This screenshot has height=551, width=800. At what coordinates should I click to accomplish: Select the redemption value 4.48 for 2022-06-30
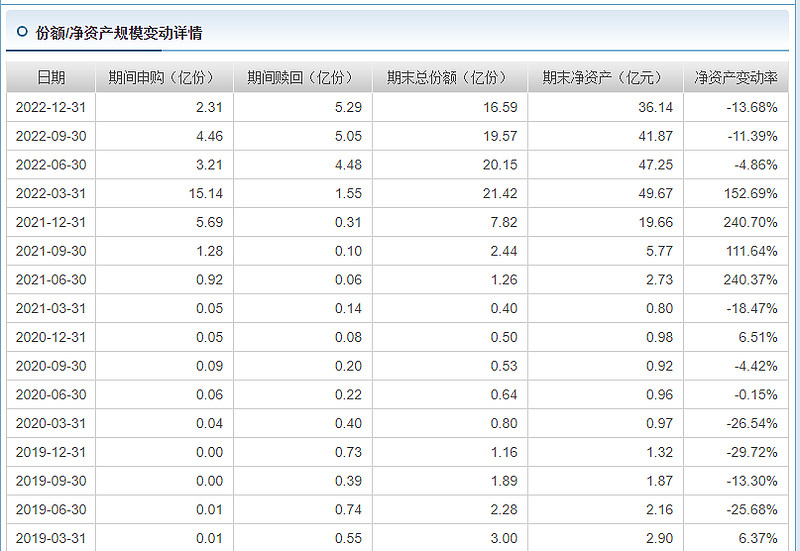pyautogui.click(x=348, y=165)
